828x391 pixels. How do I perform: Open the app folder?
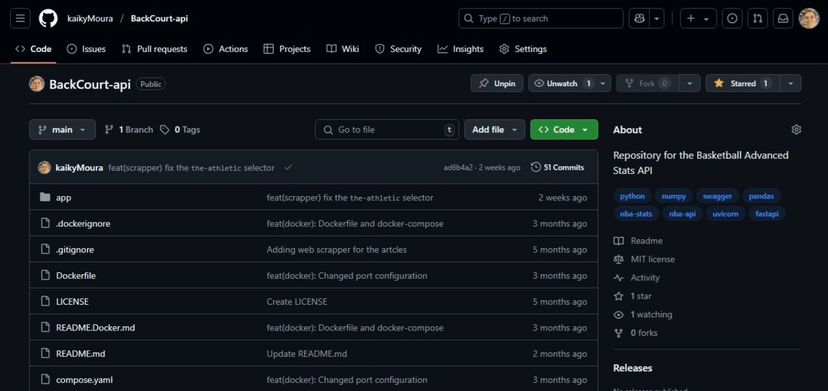pos(63,198)
